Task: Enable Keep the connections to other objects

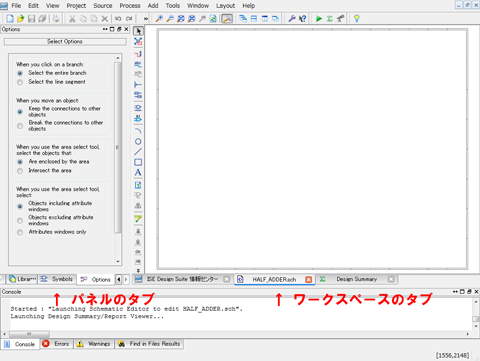Action: 20,112
